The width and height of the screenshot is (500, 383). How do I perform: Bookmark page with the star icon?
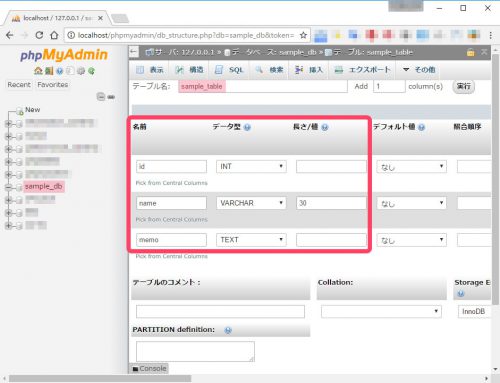(x=303, y=35)
